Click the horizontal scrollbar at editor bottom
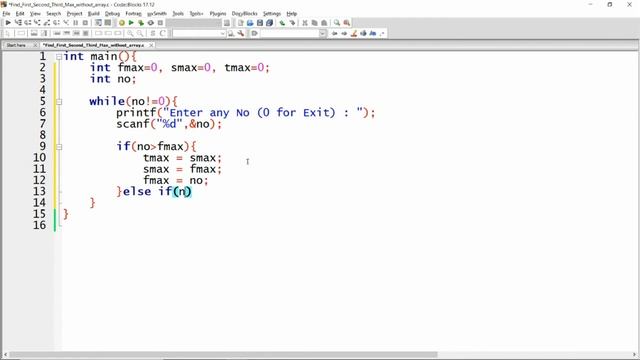This screenshot has width=640, height=360. click(x=223, y=354)
